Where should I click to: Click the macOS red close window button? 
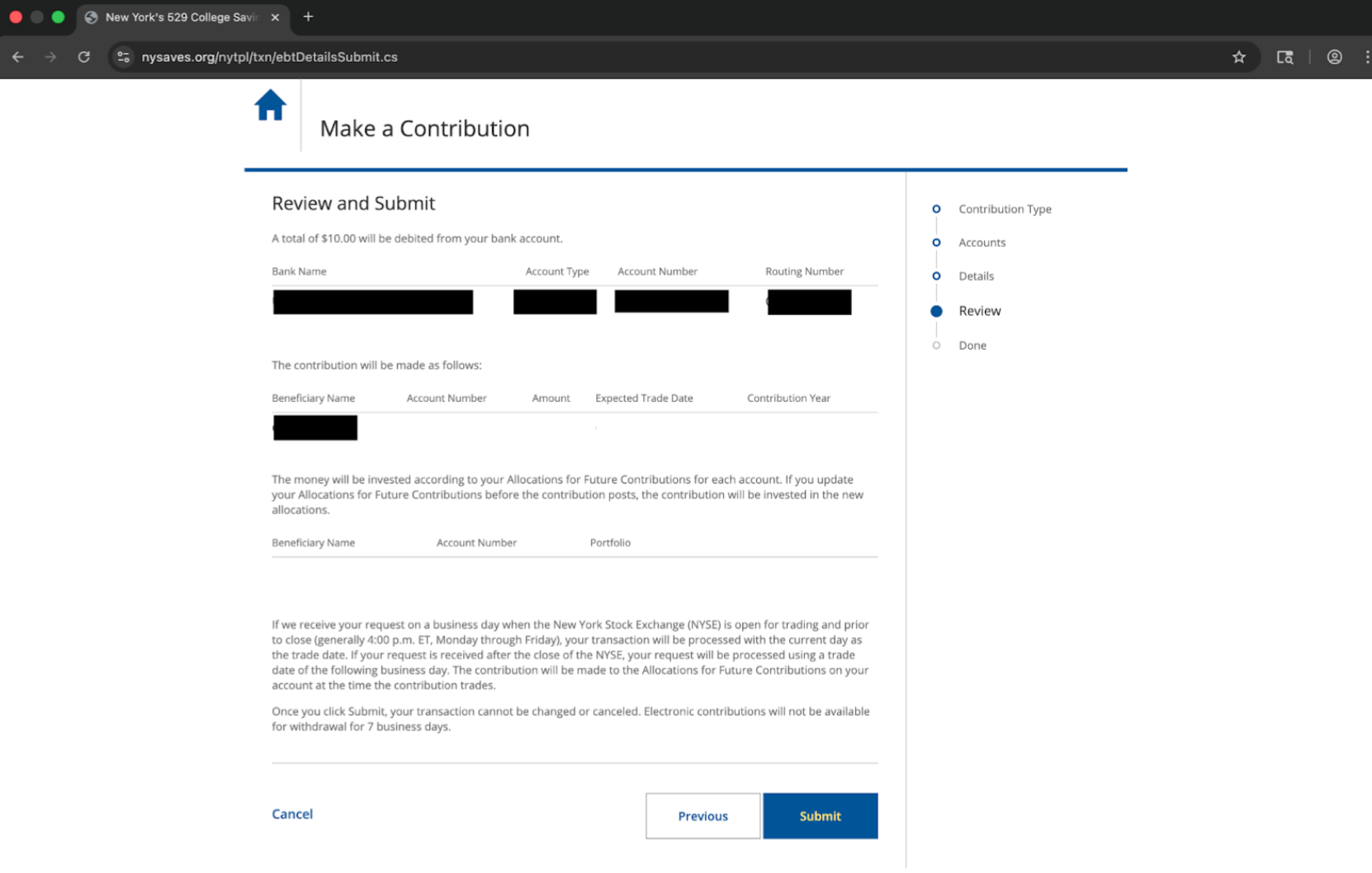pos(16,17)
